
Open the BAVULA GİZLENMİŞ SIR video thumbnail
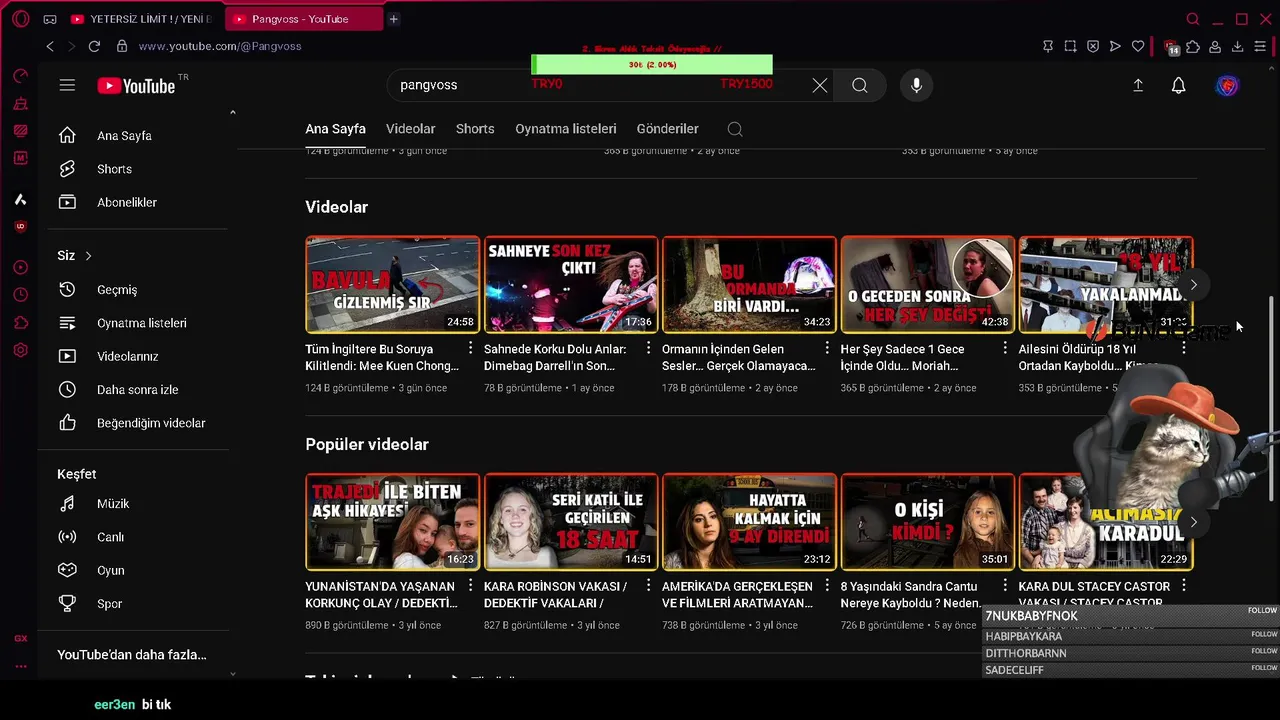392,284
